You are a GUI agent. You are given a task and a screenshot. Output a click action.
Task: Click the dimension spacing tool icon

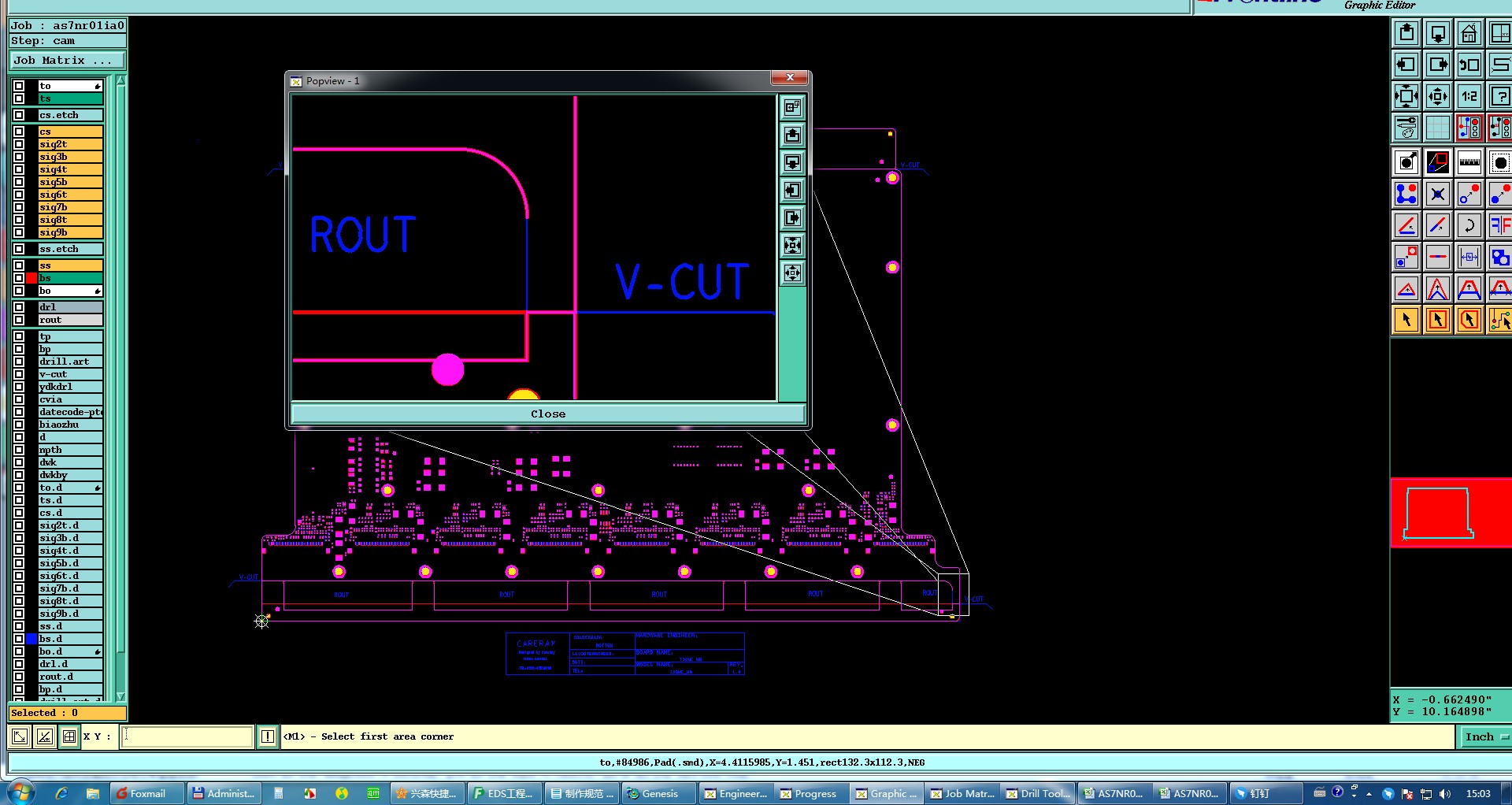(x=1469, y=258)
